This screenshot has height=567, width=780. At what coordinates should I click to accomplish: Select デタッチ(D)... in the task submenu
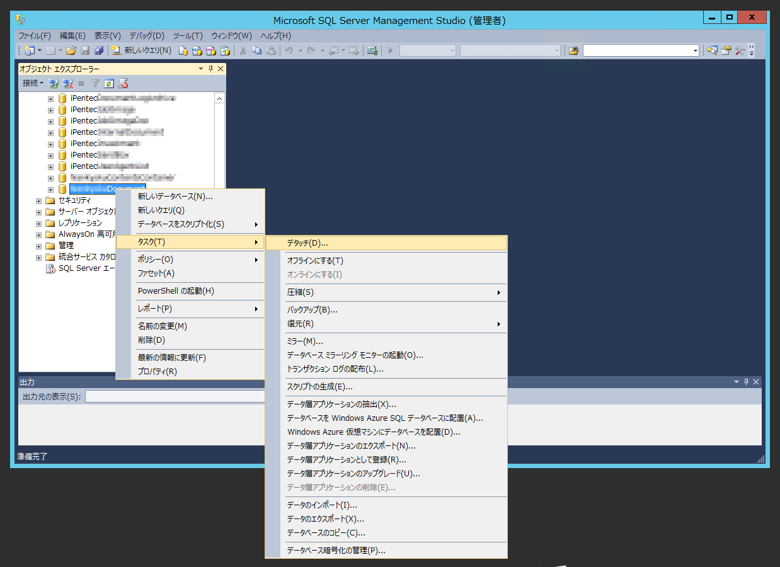coord(387,243)
